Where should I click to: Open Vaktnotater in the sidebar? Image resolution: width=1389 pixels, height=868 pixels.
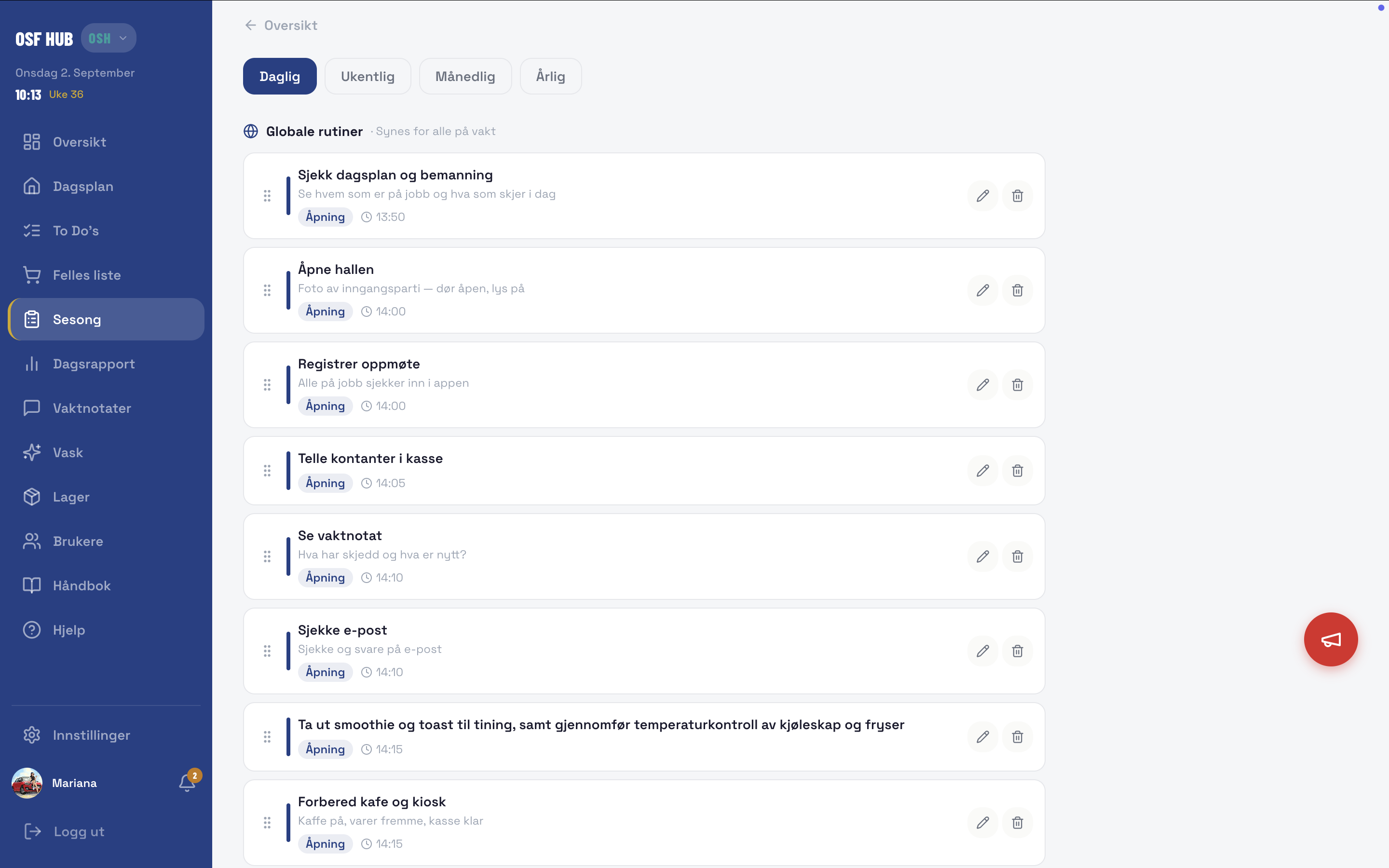pos(106,408)
